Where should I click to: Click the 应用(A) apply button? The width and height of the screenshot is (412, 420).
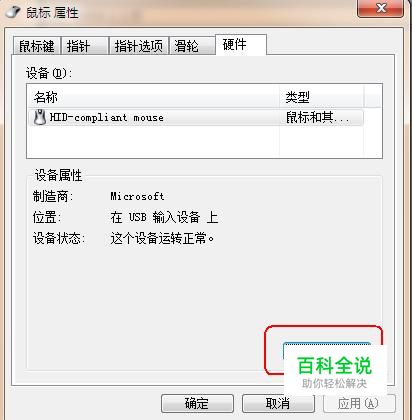click(359, 404)
